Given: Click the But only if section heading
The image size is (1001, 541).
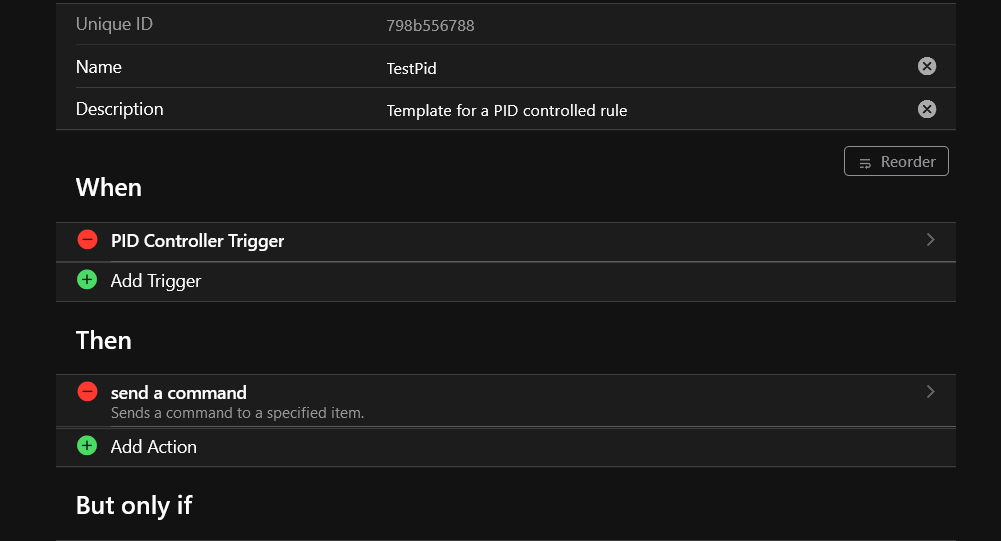Looking at the screenshot, I should point(134,506).
